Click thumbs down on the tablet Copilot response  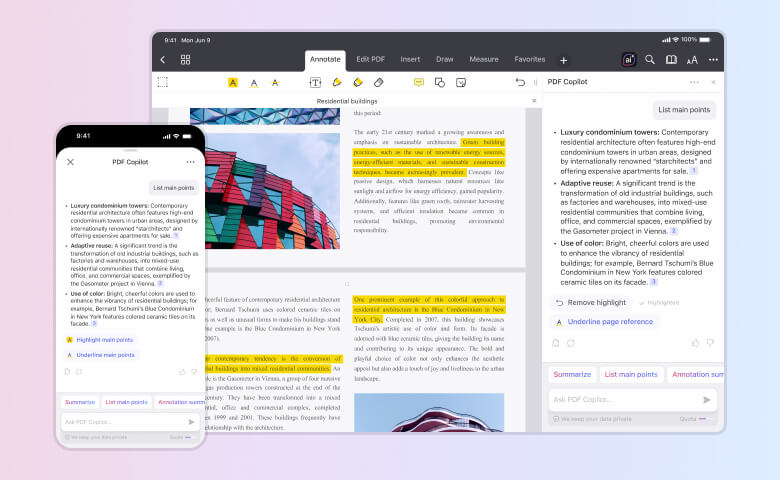click(711, 341)
